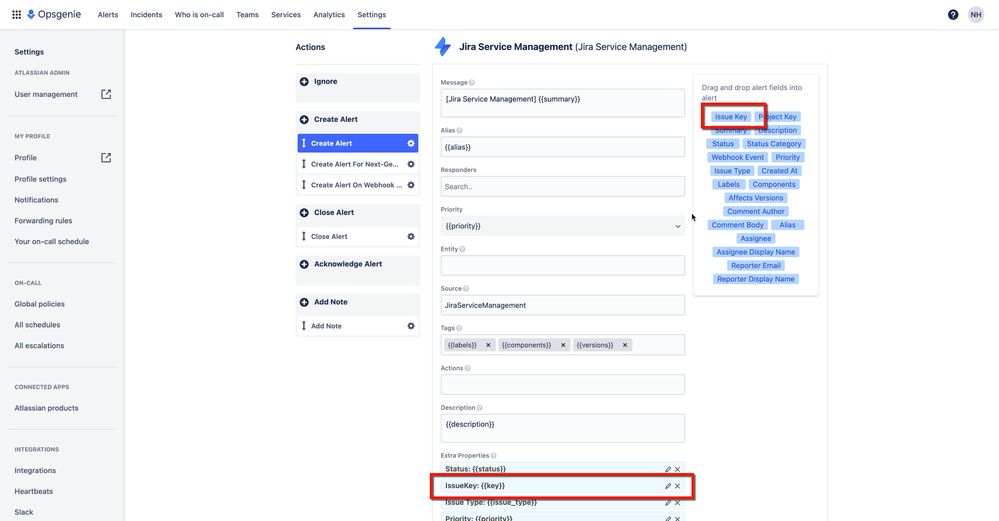The image size is (999, 521).
Task: Select the Close Alert rule row
Action: (x=357, y=236)
